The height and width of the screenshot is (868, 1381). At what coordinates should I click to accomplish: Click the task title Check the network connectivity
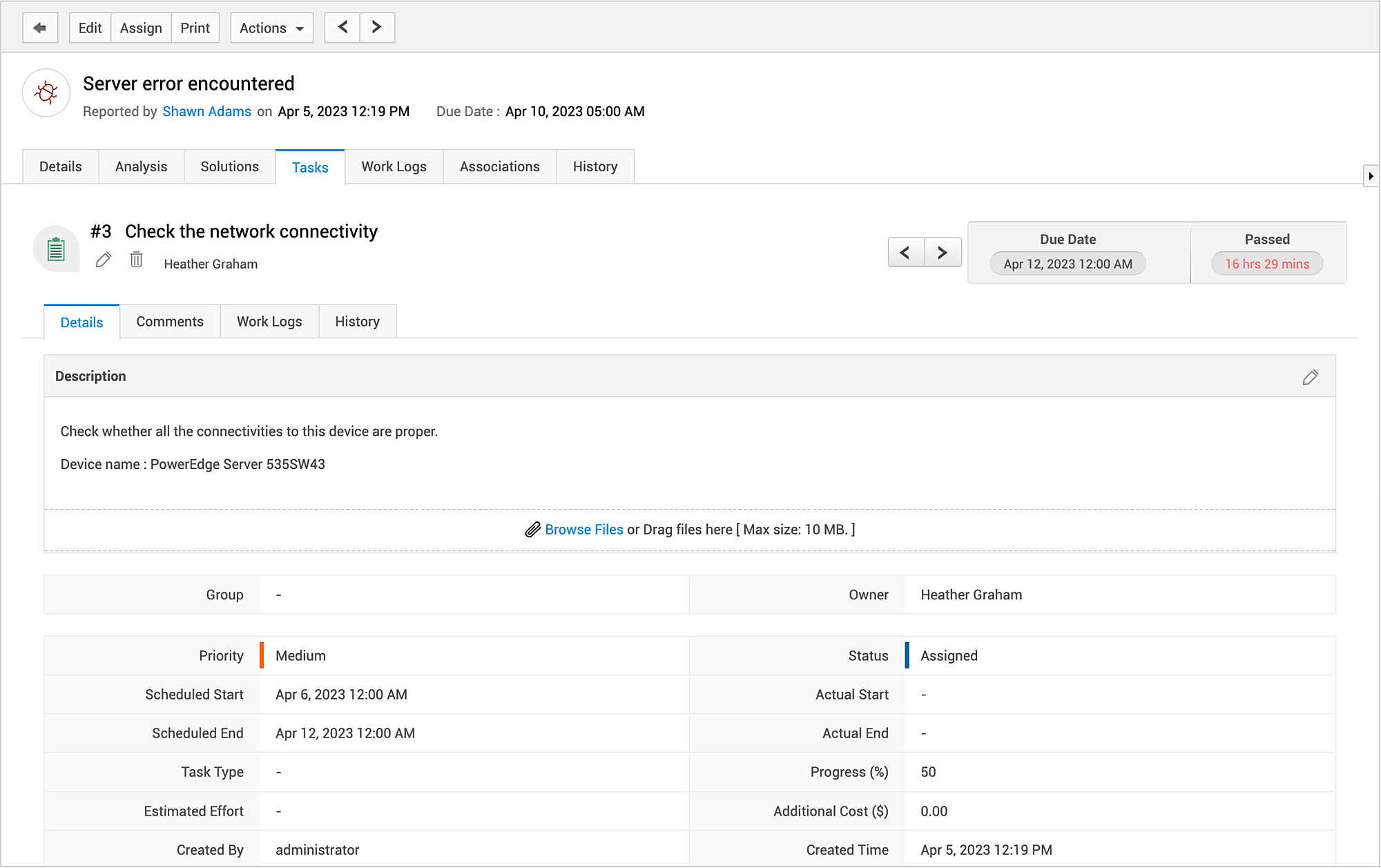click(251, 231)
